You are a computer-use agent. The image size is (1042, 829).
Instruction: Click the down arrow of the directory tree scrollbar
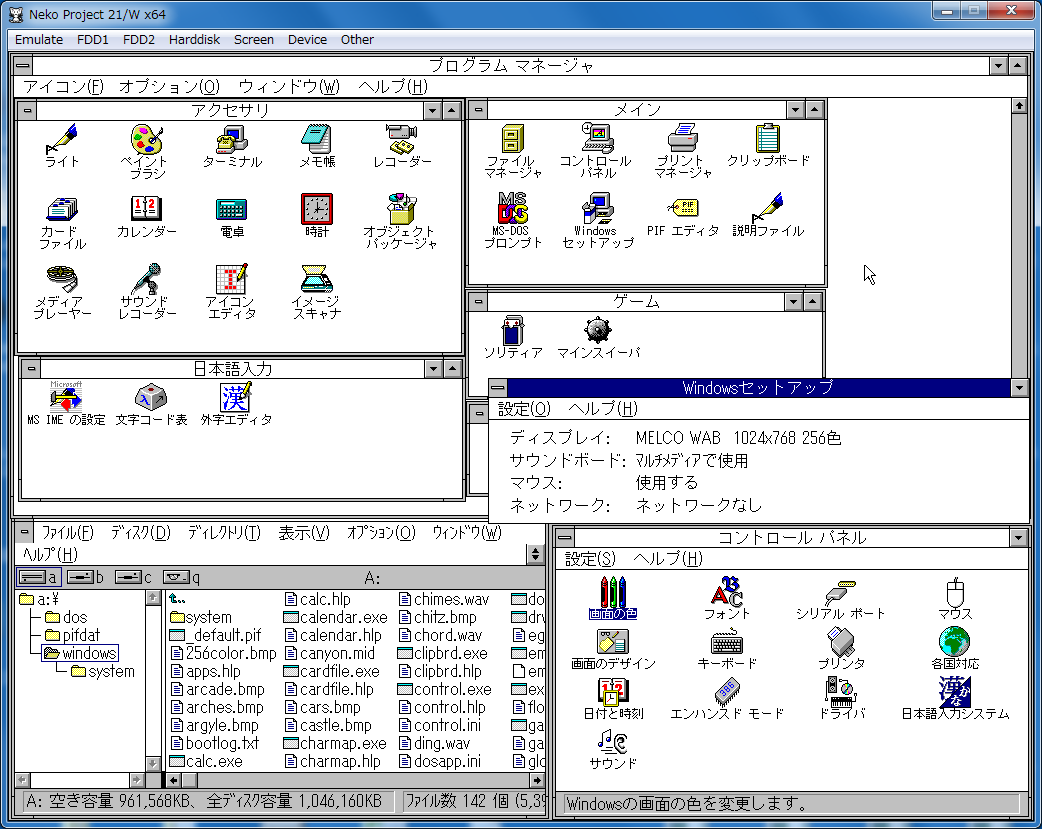[153, 762]
